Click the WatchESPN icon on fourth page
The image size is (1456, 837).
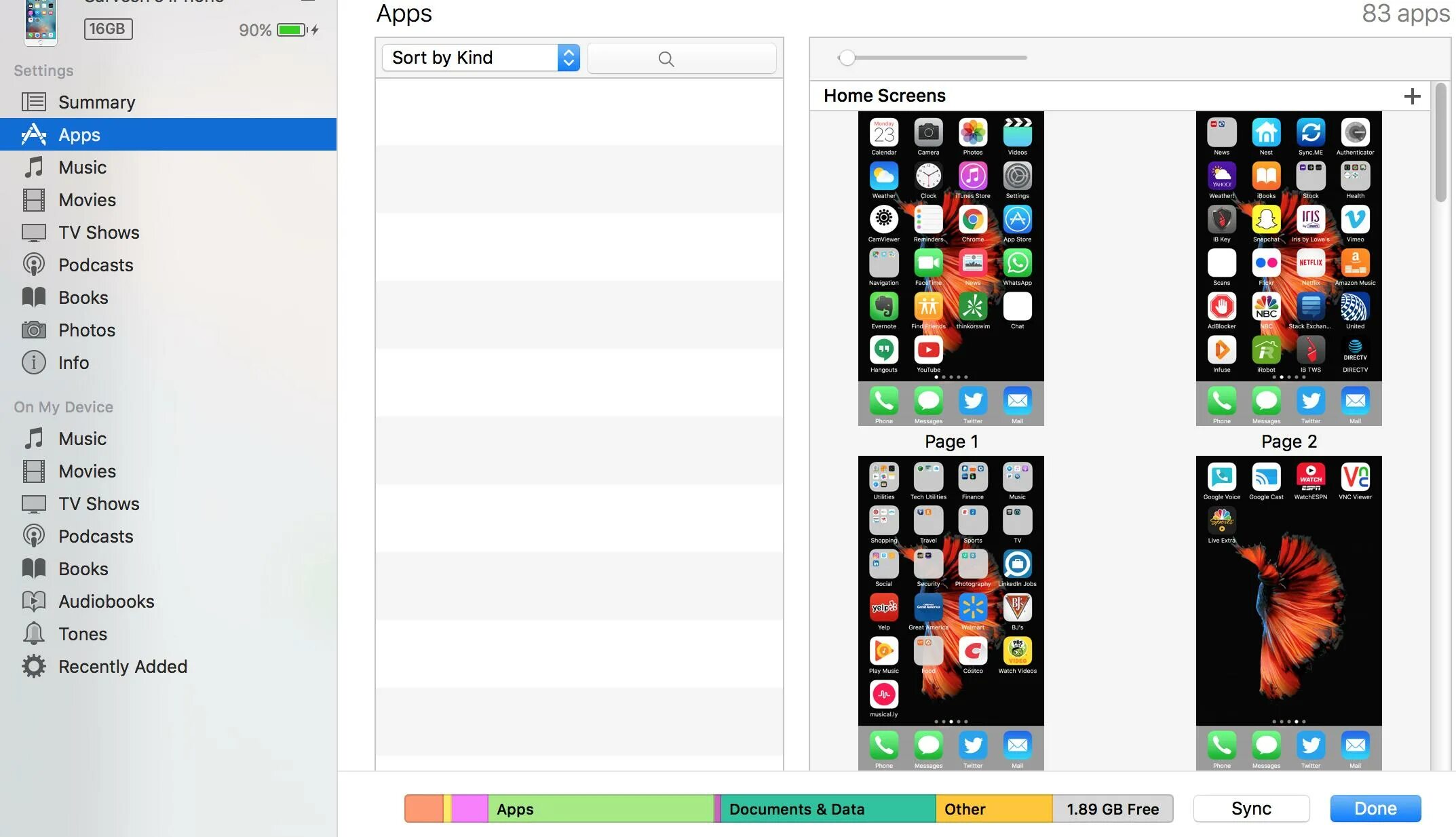click(x=1310, y=478)
